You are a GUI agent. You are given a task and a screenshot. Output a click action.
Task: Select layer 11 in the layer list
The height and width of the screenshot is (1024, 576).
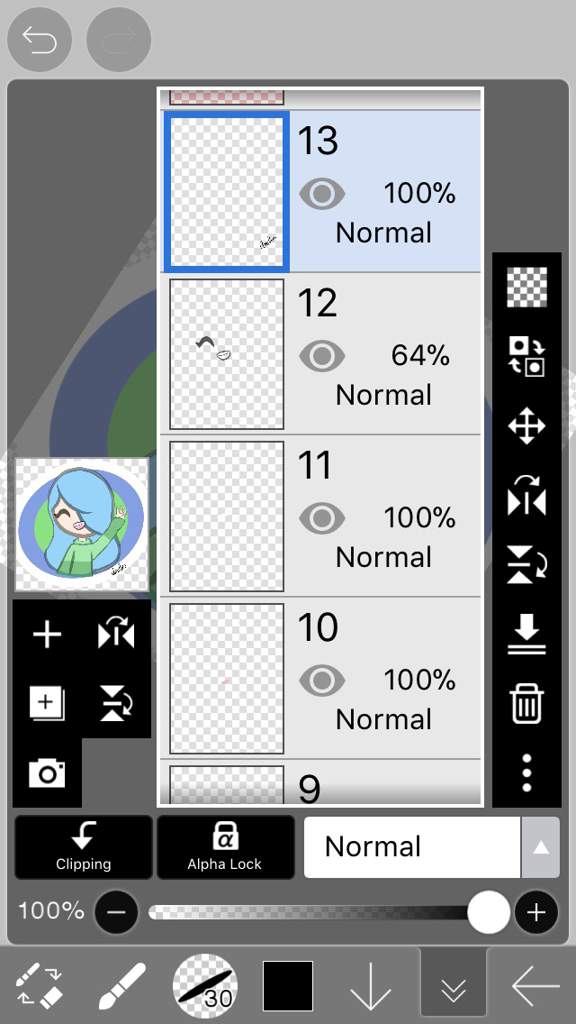click(x=321, y=515)
